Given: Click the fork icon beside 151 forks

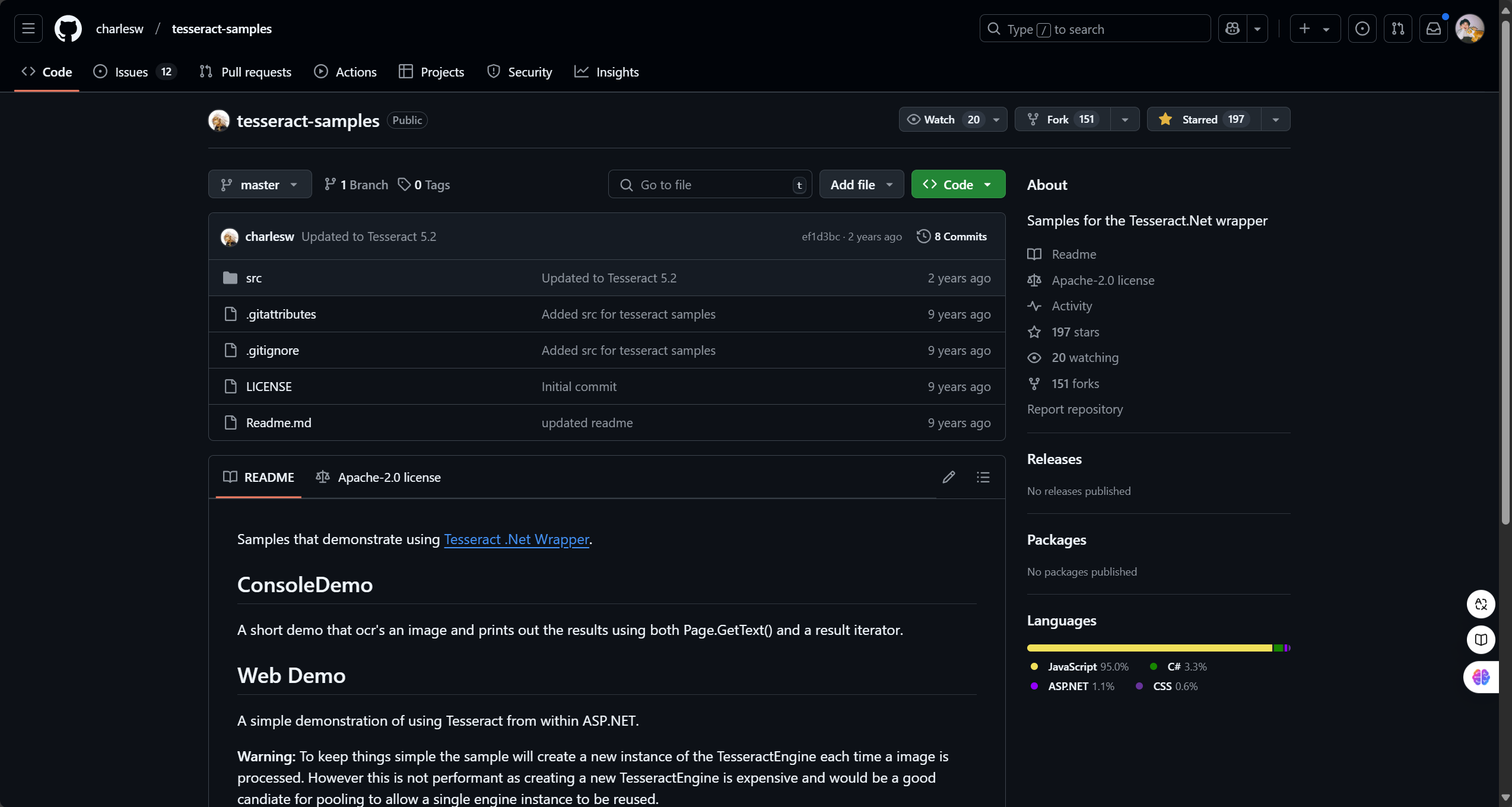Looking at the screenshot, I should 1034,384.
